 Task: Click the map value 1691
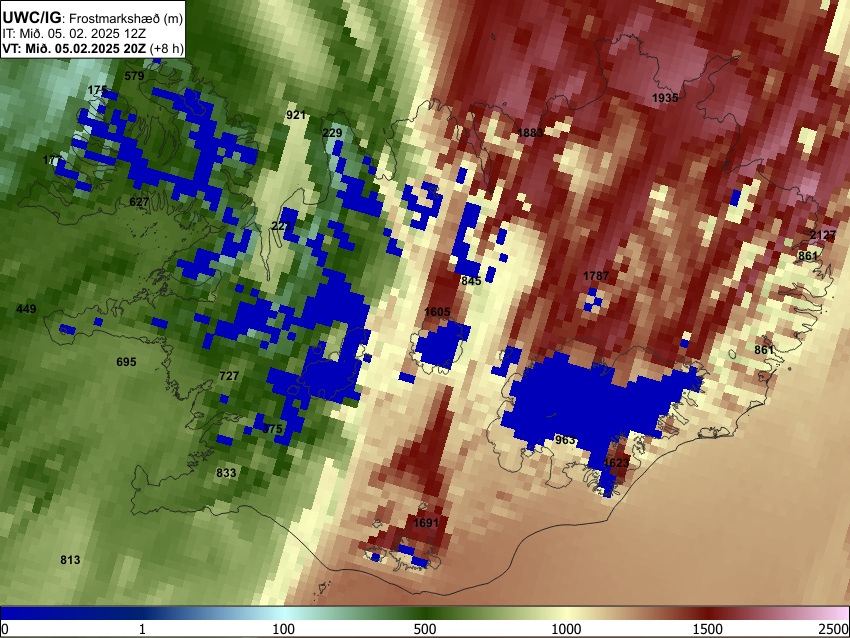(426, 523)
